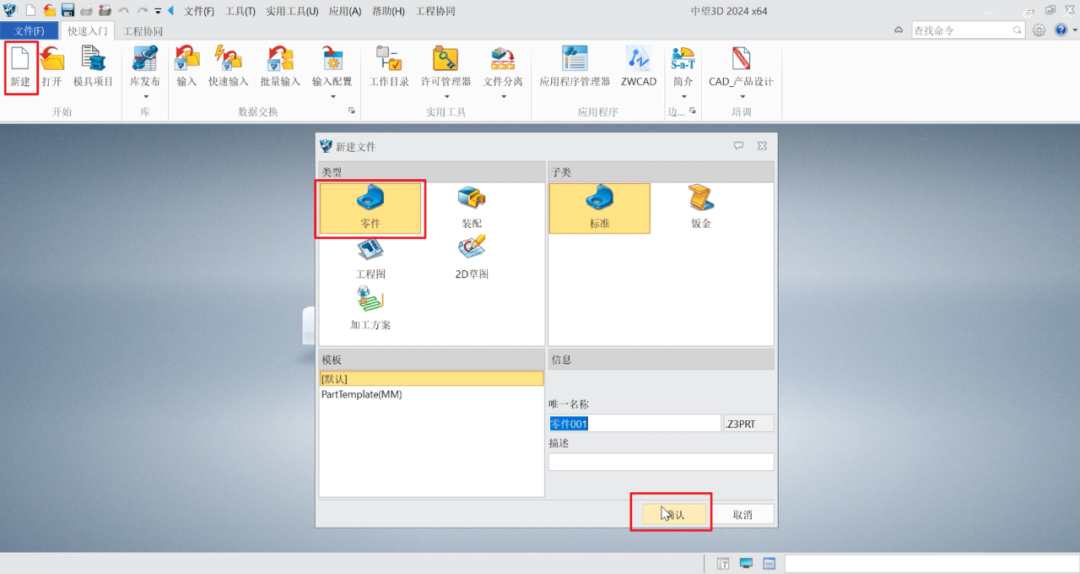Click the 许可管理器 license manager icon
The image size is (1080, 574).
click(446, 66)
